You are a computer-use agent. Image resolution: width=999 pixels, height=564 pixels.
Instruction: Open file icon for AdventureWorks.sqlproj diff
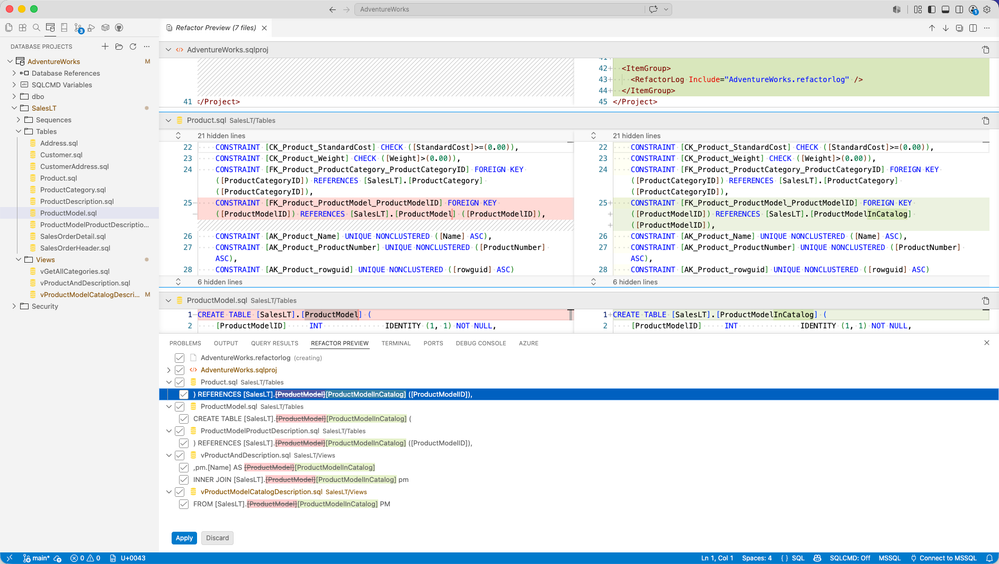pyautogui.click(x=986, y=50)
